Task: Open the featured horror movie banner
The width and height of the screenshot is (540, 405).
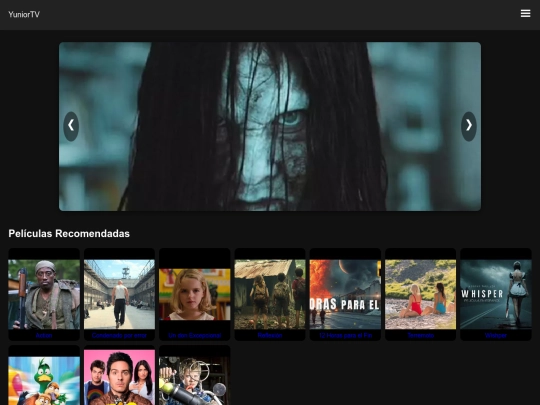Action: point(270,126)
